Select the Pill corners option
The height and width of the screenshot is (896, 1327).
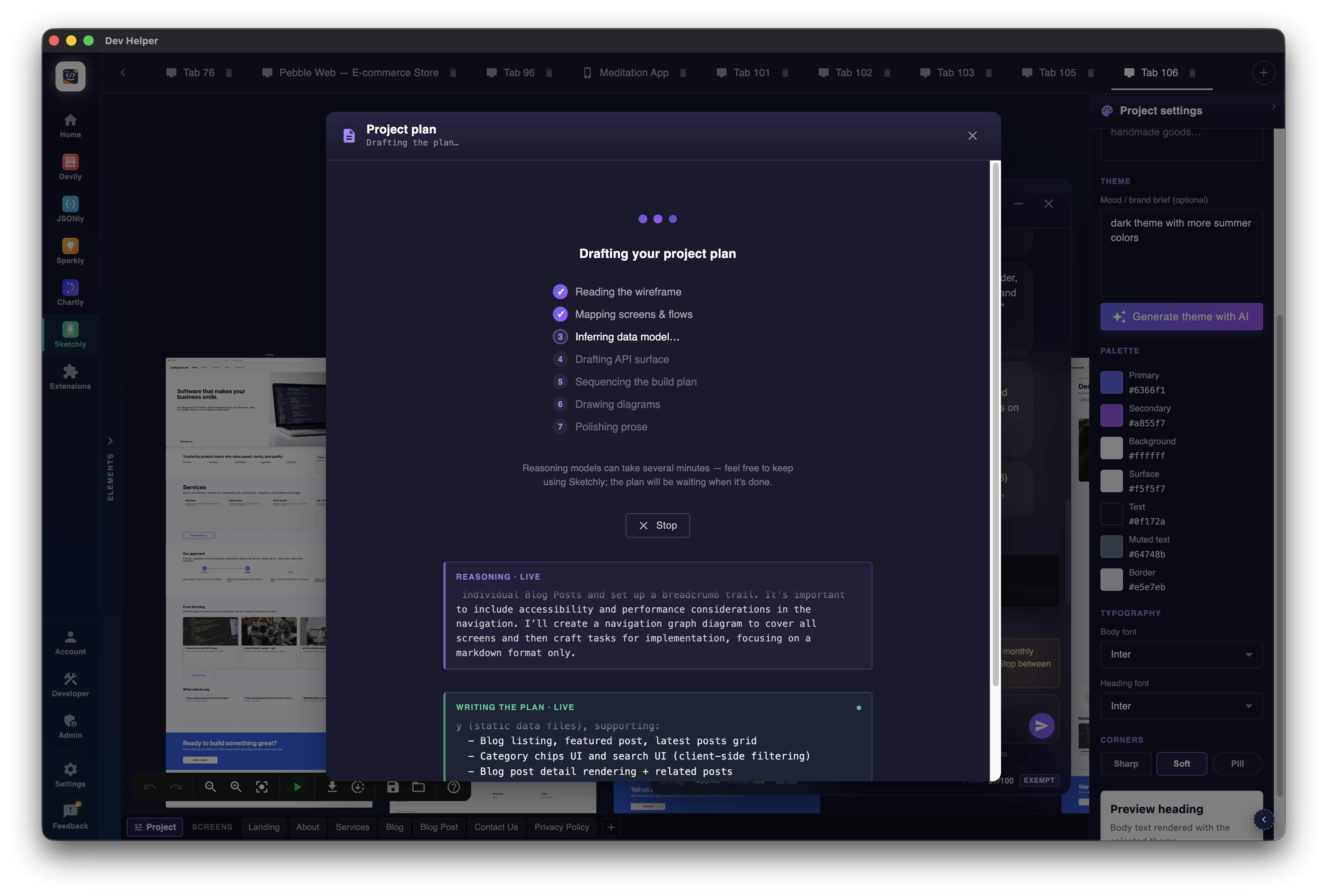[1237, 764]
